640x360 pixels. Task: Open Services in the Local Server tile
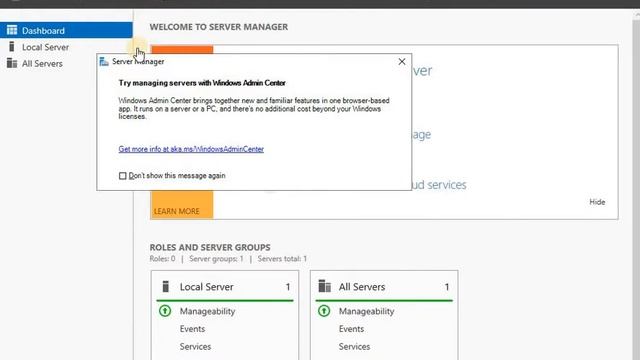pos(195,346)
